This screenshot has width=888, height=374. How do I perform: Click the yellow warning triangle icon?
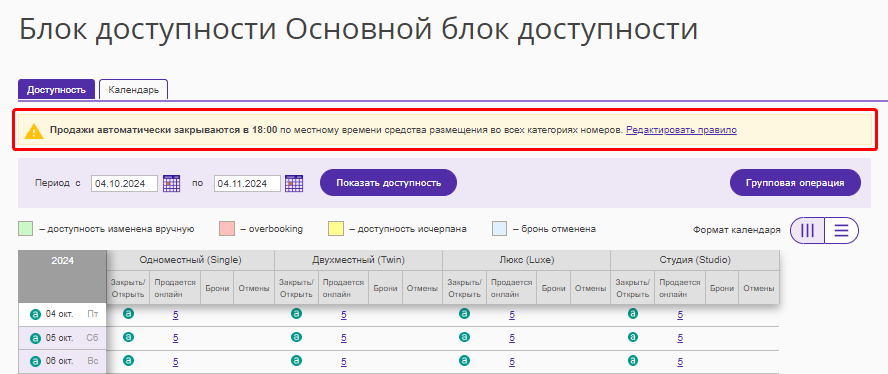pos(34,130)
